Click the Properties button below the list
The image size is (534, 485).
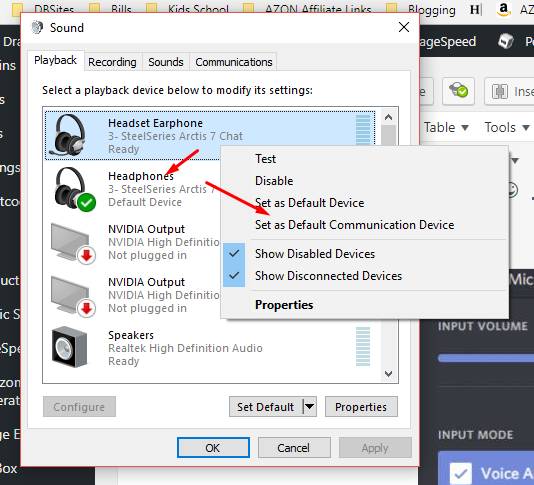point(361,407)
